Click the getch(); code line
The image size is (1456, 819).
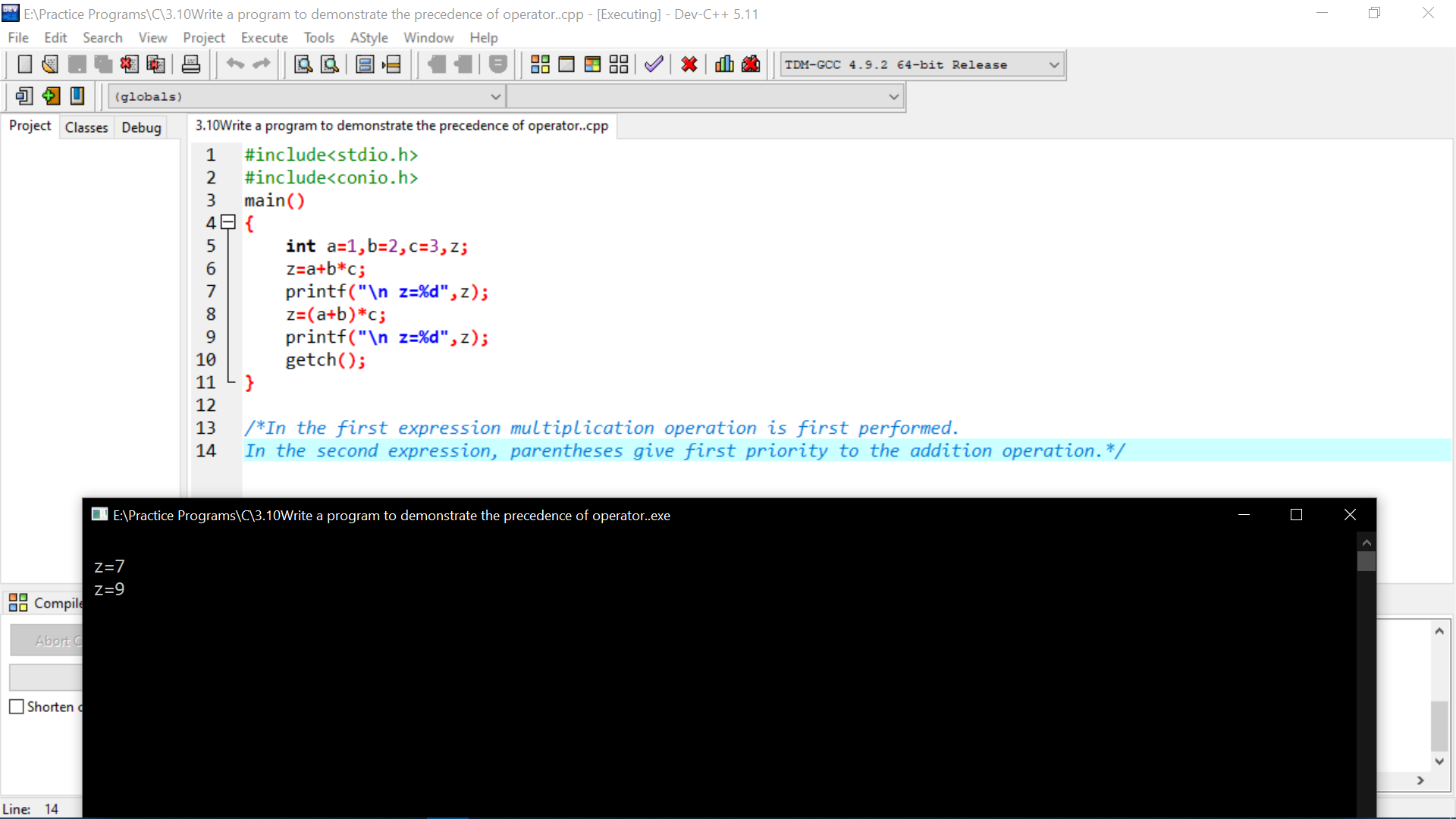click(325, 360)
